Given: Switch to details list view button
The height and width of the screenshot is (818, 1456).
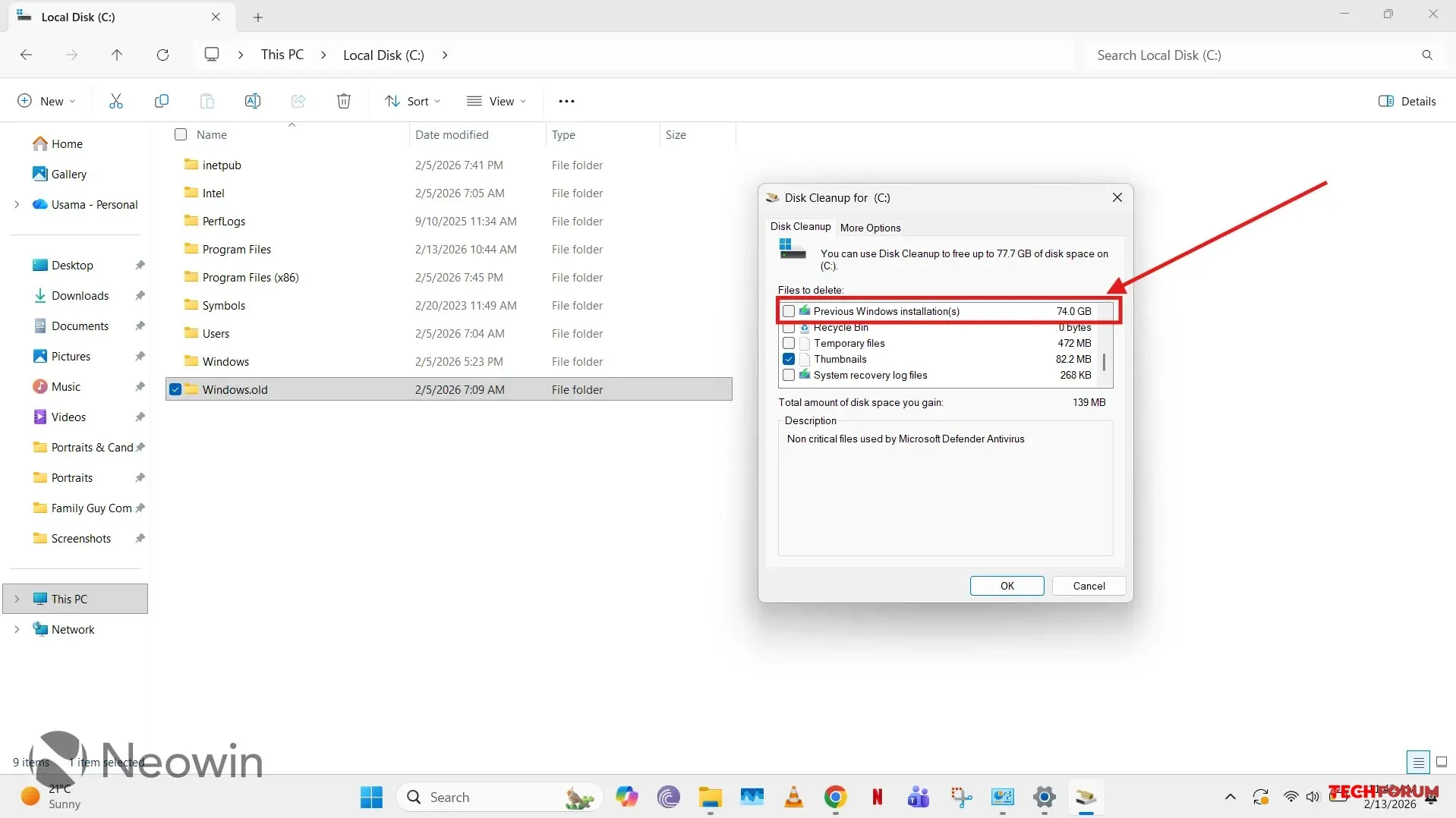Looking at the screenshot, I should [1417, 762].
